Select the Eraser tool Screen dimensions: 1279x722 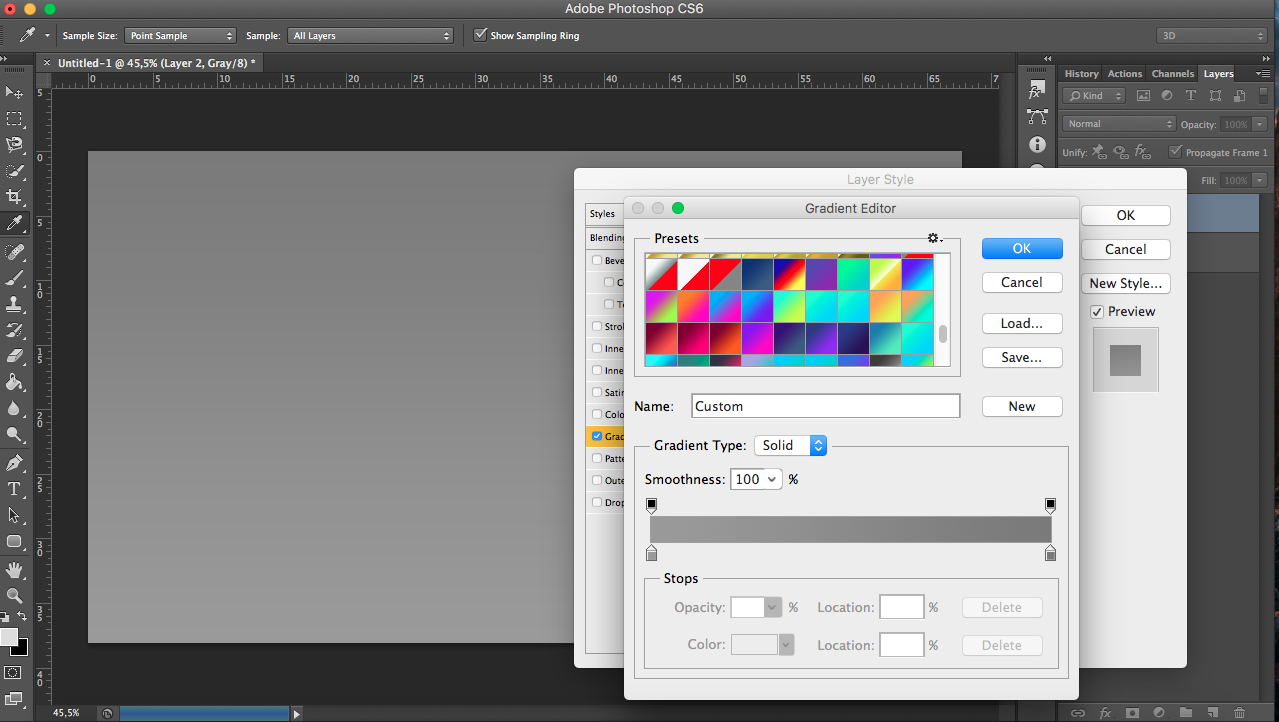pos(14,356)
